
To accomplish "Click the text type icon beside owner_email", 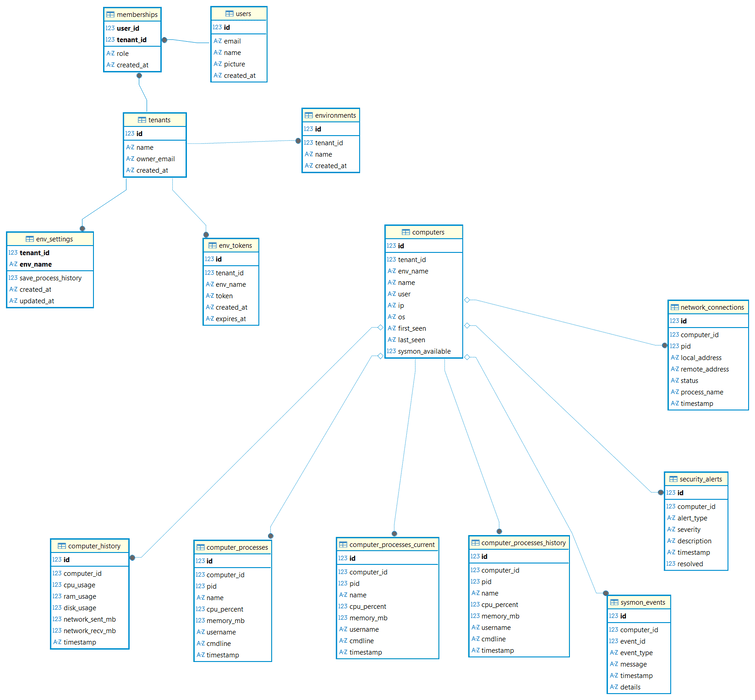I will [130, 159].
